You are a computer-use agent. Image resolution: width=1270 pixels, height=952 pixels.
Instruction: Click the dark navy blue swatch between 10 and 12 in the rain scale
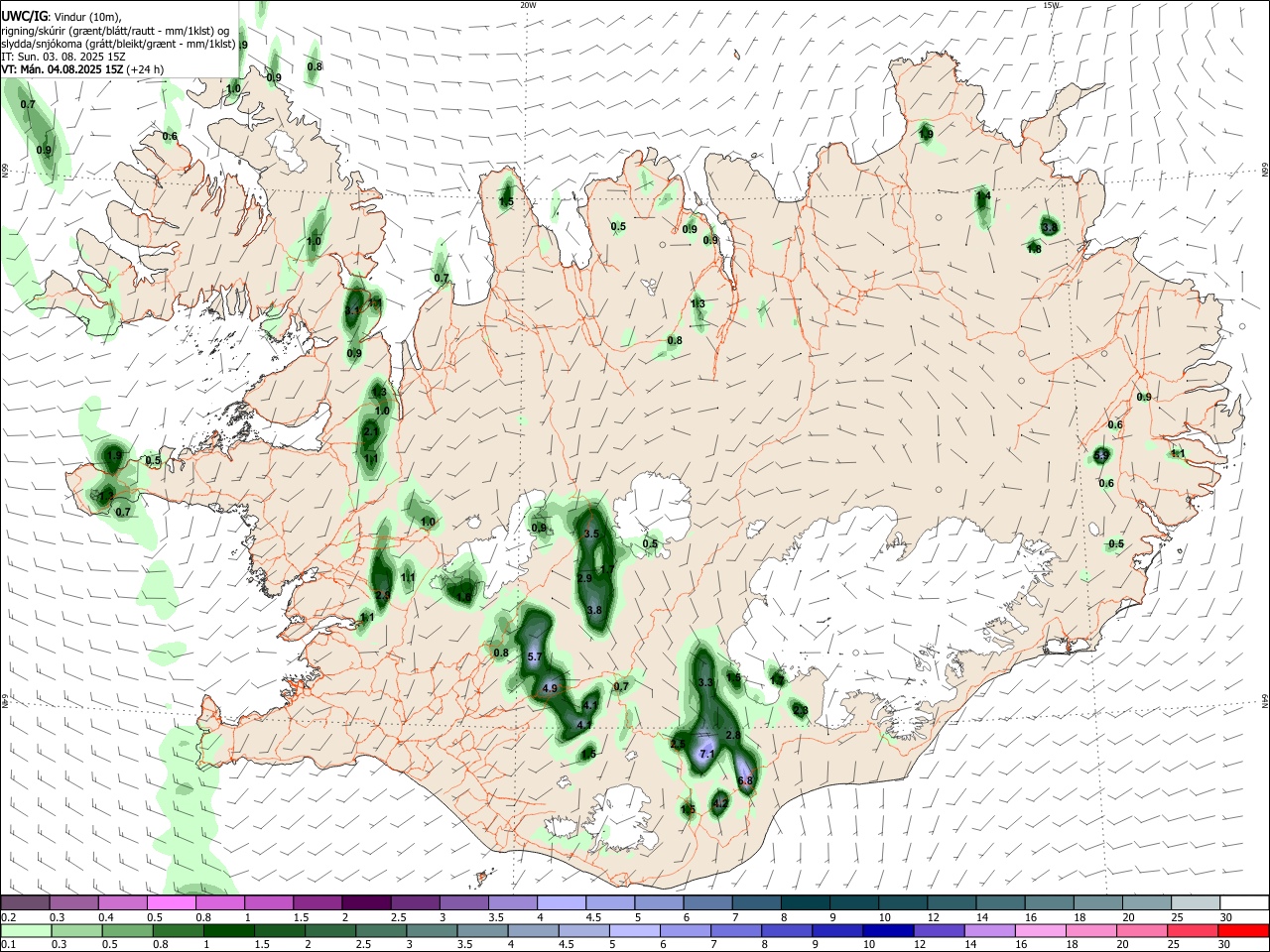(888, 930)
